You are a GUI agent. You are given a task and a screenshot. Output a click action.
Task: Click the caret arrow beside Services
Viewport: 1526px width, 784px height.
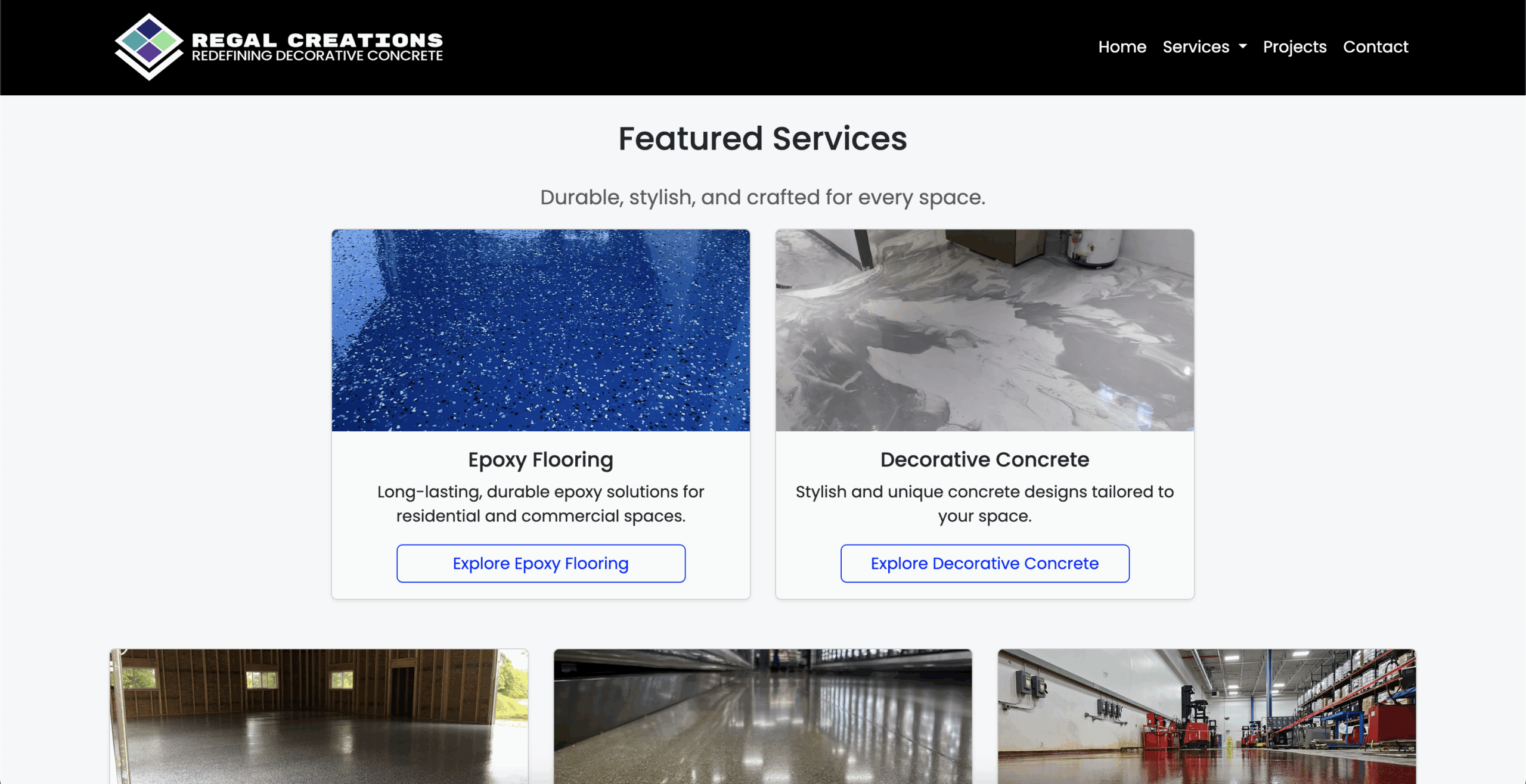[1242, 46]
